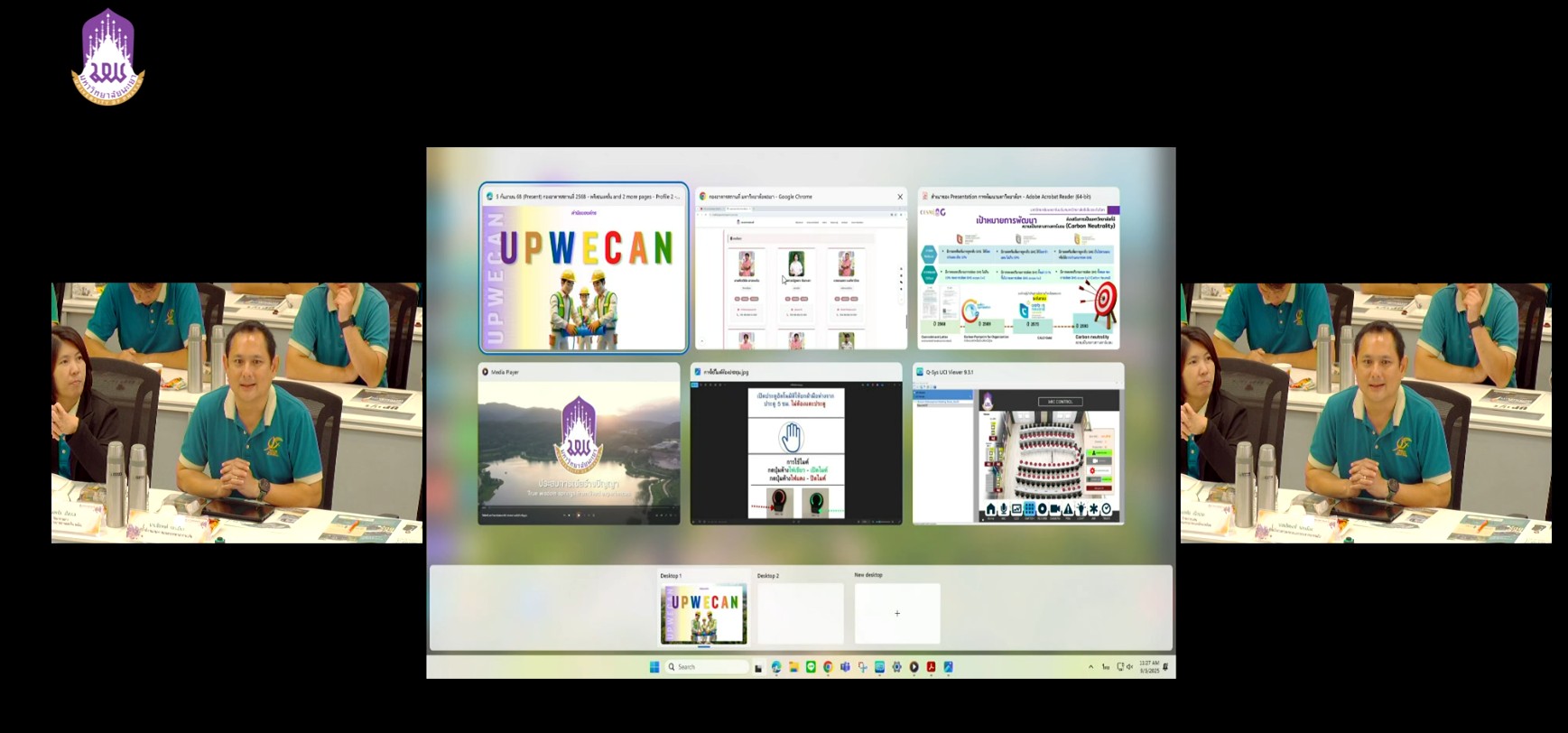The width and height of the screenshot is (1568, 733).
Task: Open the Q-Sys UCI Viewer taskbar icon
Action: [879, 667]
